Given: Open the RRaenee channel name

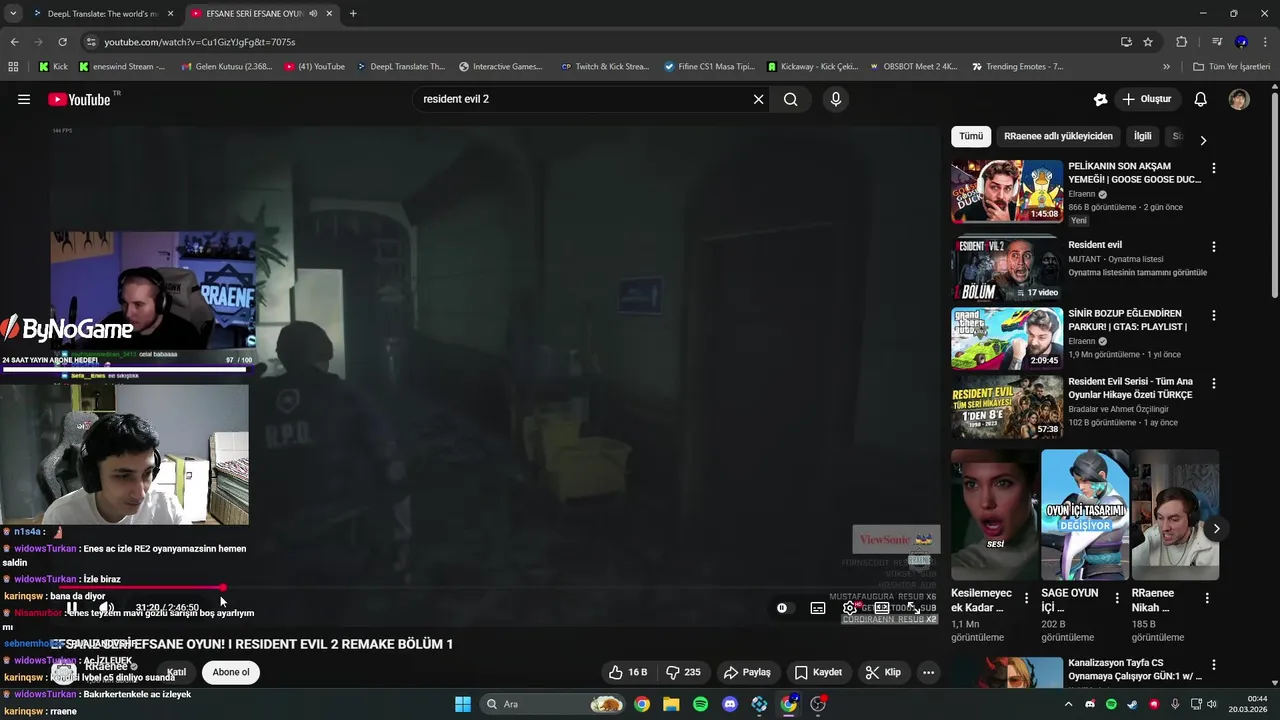Looking at the screenshot, I should click(106, 666).
